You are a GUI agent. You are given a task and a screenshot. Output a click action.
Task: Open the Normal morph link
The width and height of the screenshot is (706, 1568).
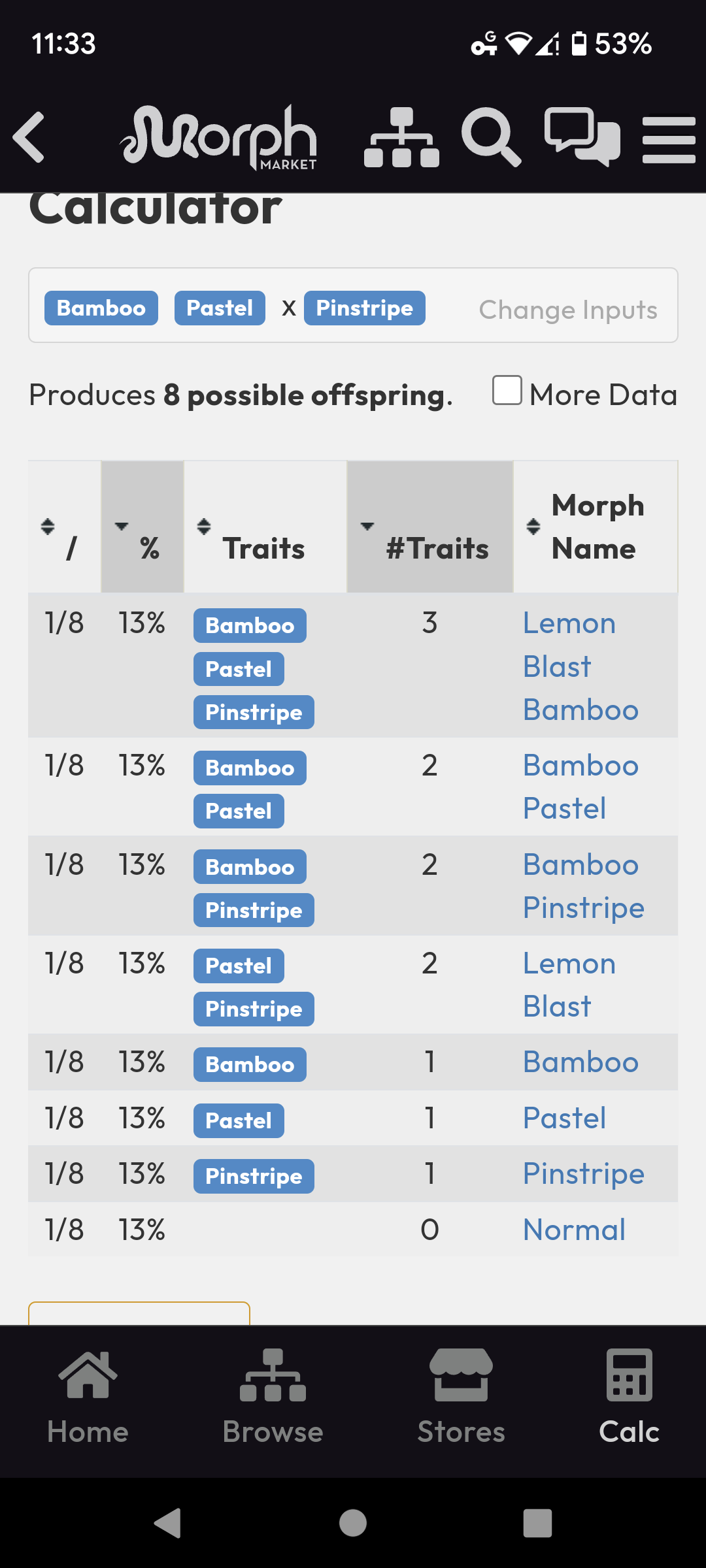click(574, 1230)
